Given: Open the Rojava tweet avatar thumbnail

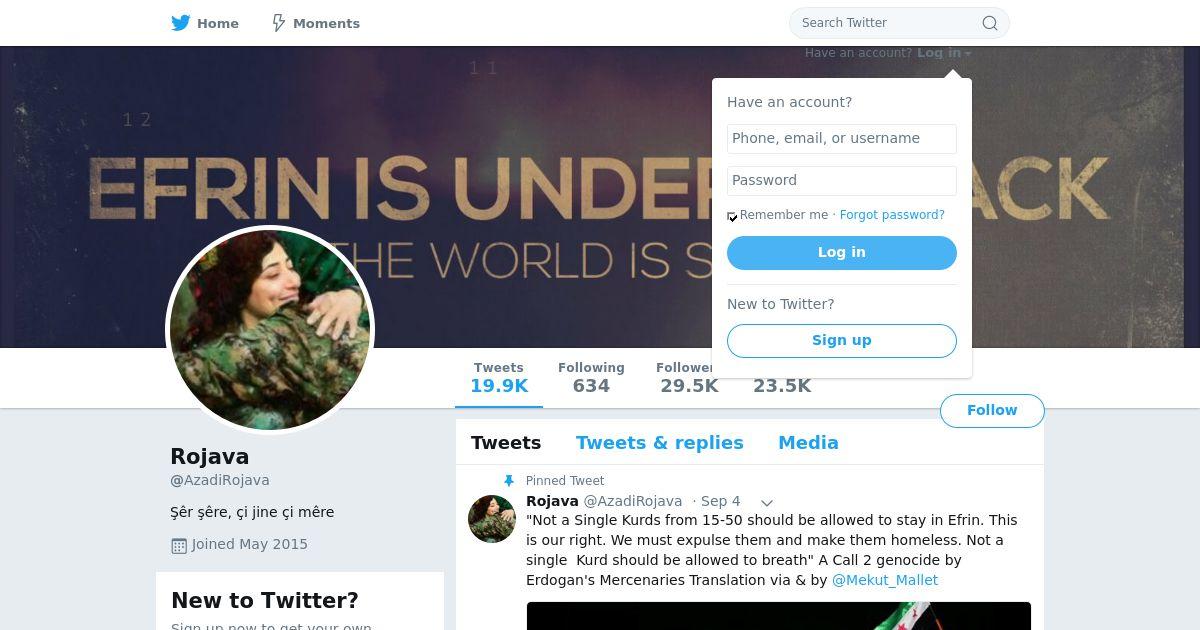Looking at the screenshot, I should click(492, 519).
